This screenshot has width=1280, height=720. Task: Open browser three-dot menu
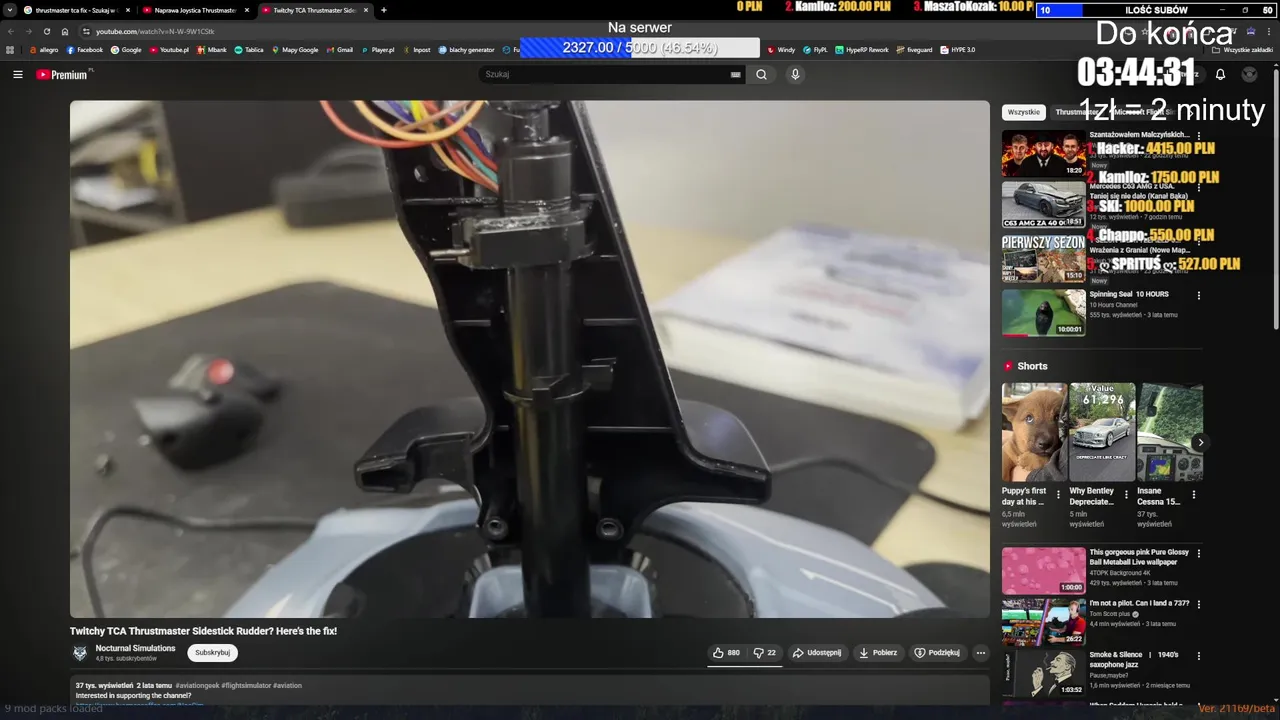click(x=1268, y=31)
